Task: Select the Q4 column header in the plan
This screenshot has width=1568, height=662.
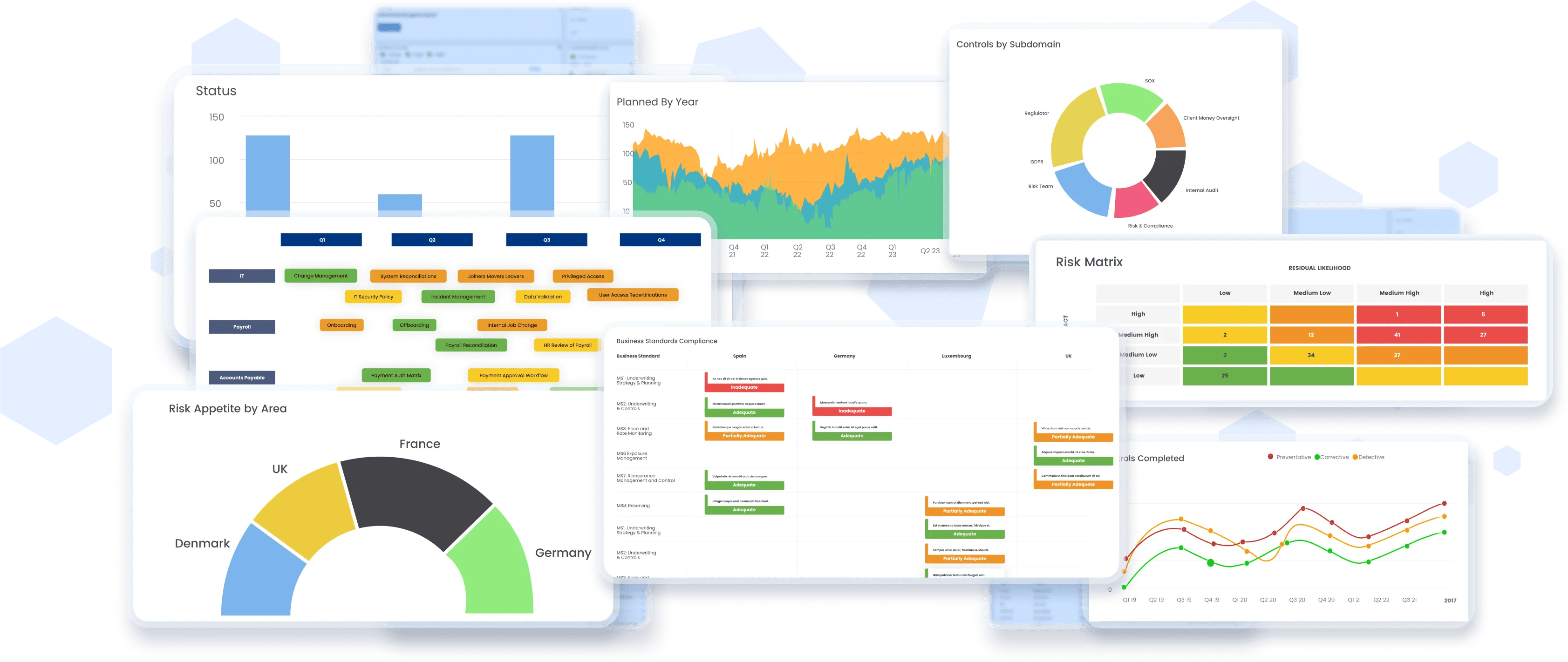Action: click(x=660, y=240)
